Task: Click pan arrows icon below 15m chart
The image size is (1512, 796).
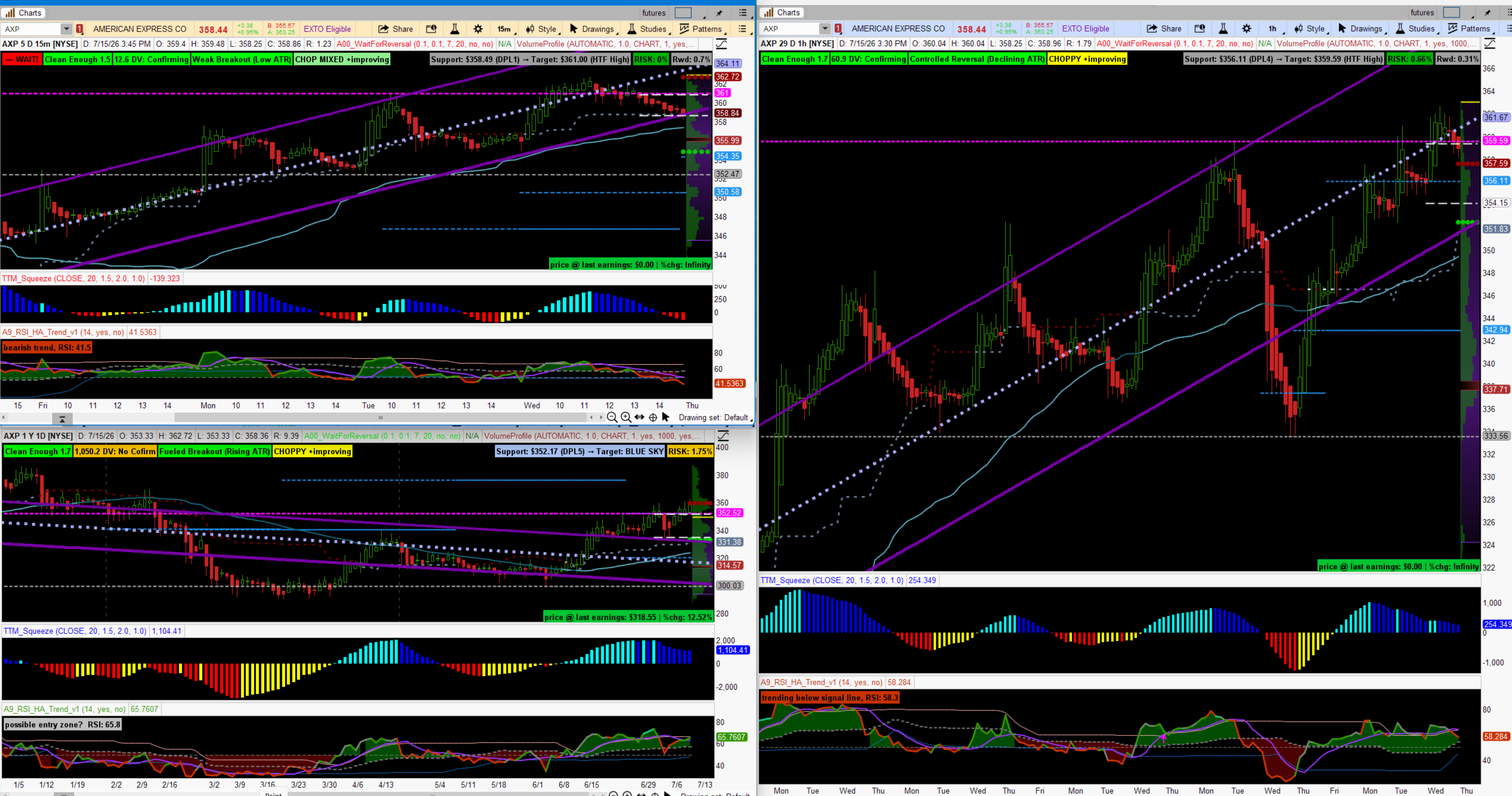Action: [x=639, y=417]
